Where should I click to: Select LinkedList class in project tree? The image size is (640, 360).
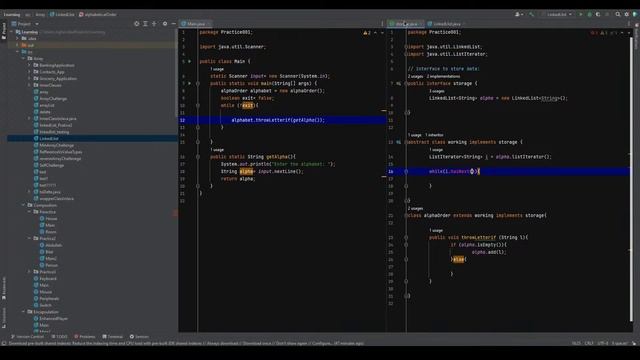point(49,138)
